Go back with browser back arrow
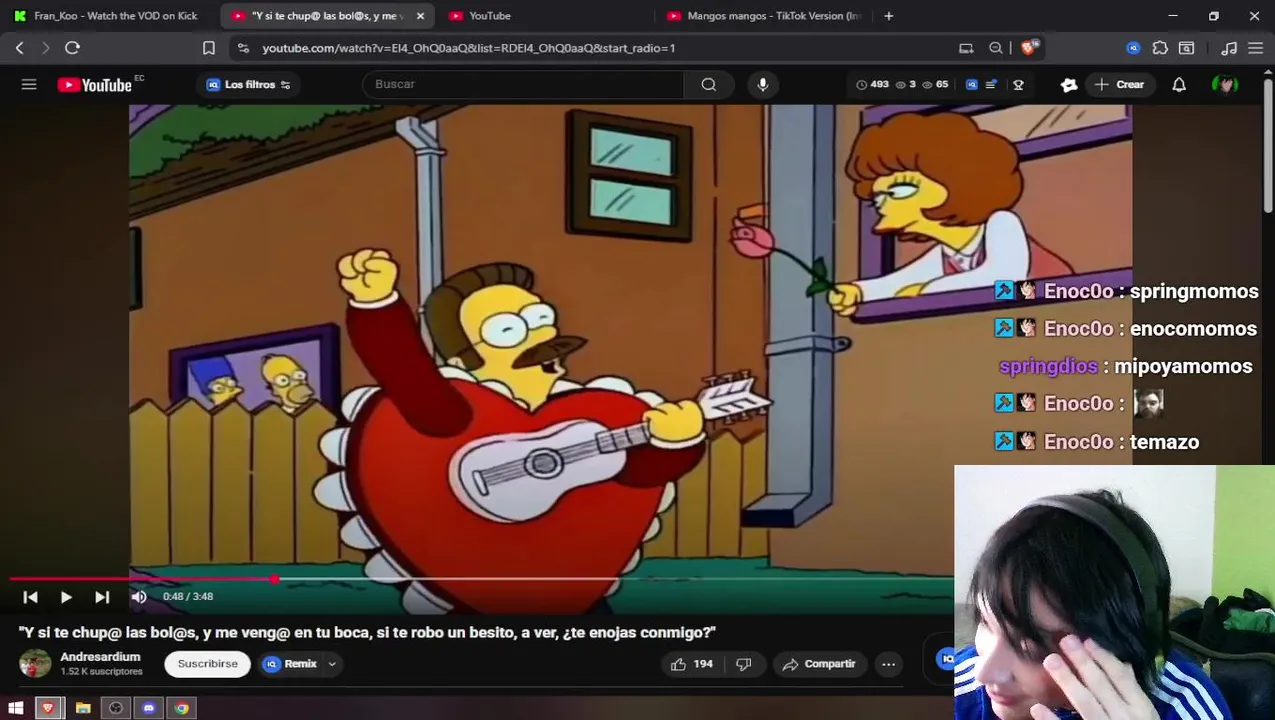This screenshot has width=1275, height=720. pos(20,48)
